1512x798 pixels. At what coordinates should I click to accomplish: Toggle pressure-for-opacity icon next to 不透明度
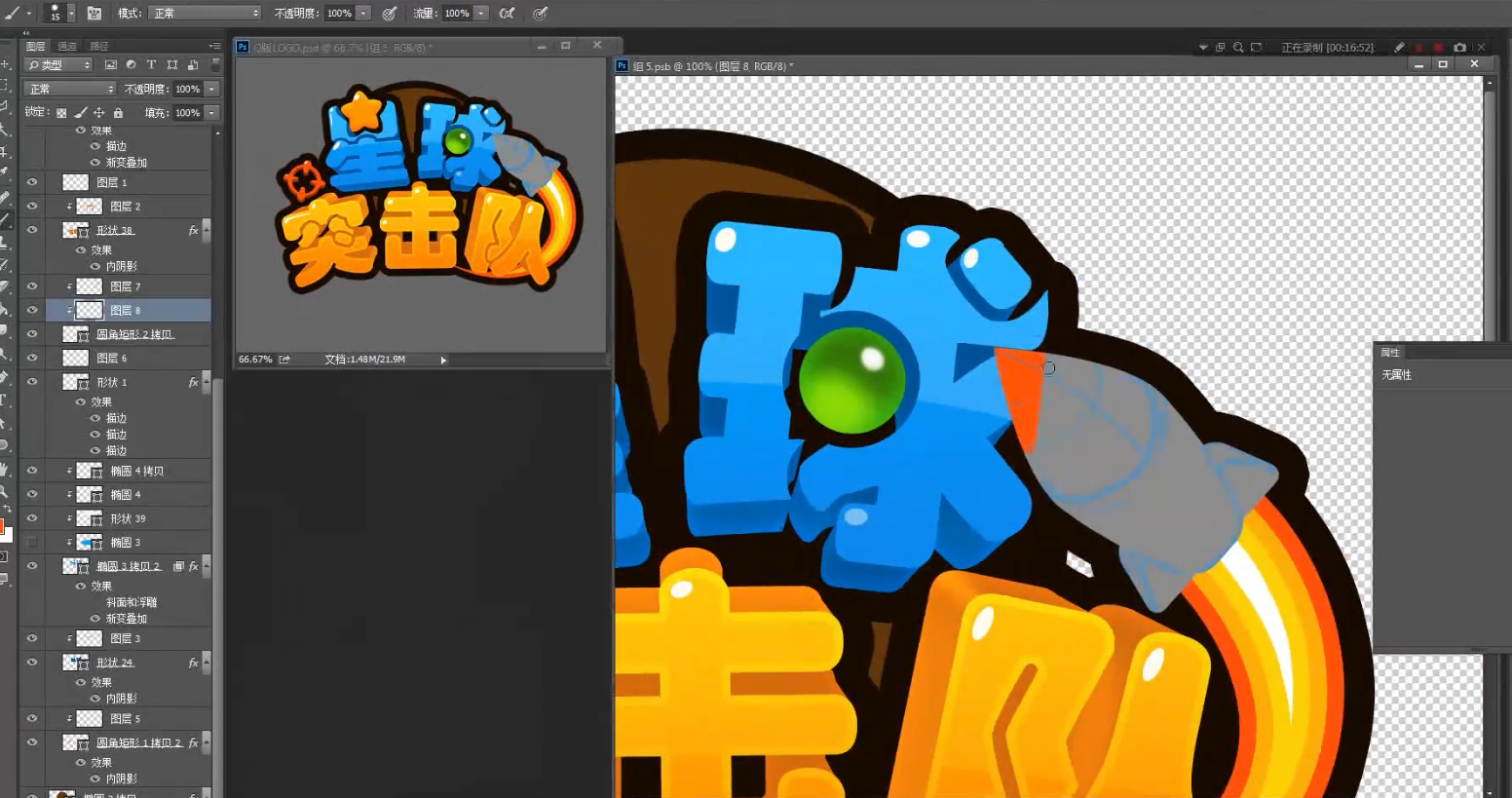click(389, 14)
